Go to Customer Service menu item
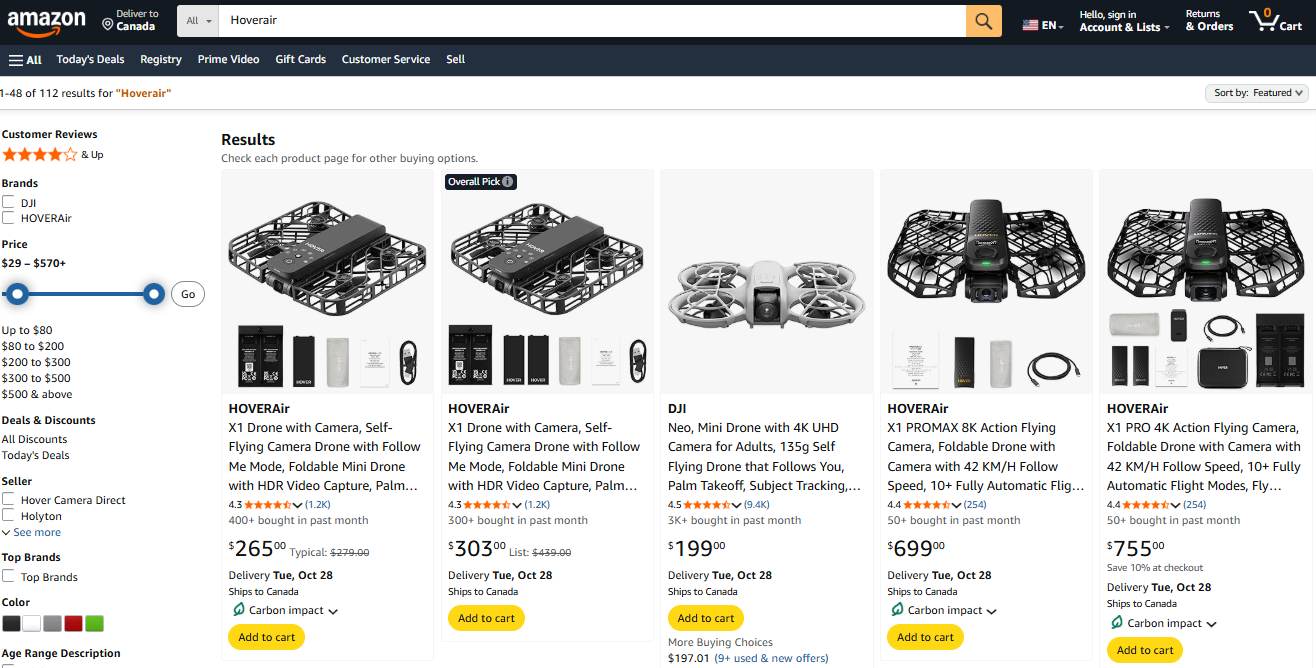 (x=385, y=60)
